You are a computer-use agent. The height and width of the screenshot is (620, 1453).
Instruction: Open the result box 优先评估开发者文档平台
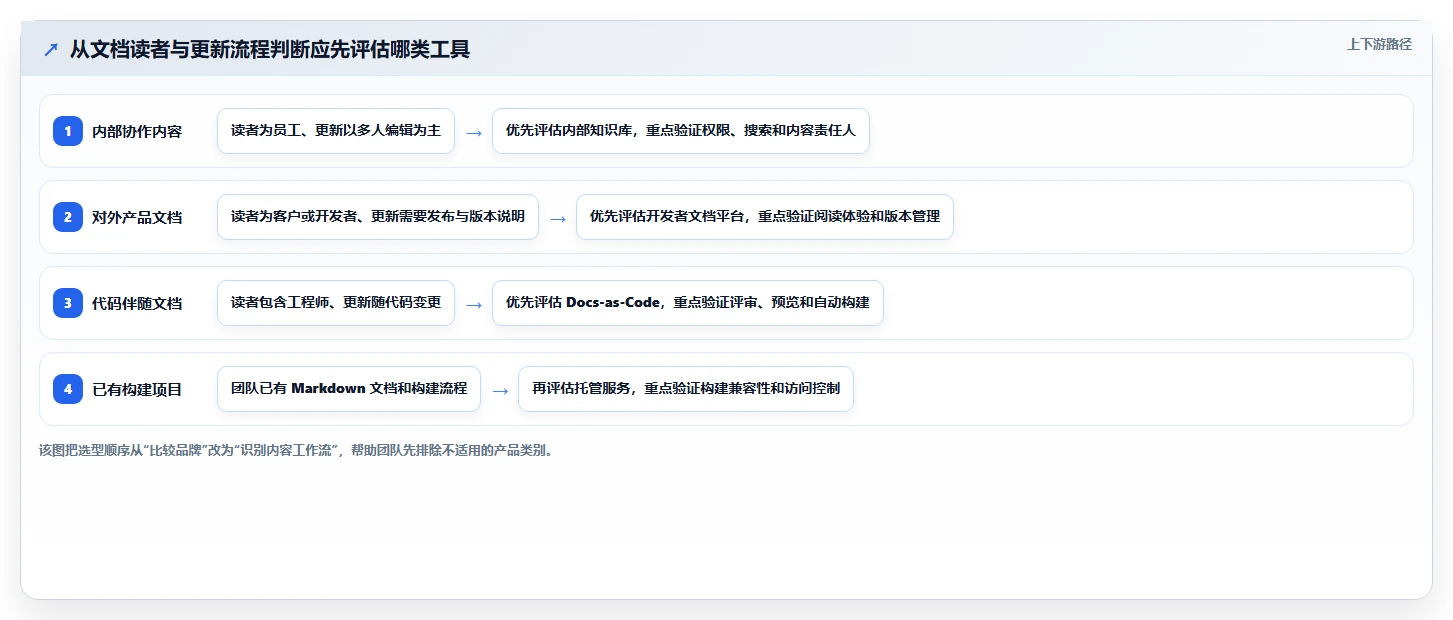(x=765, y=217)
